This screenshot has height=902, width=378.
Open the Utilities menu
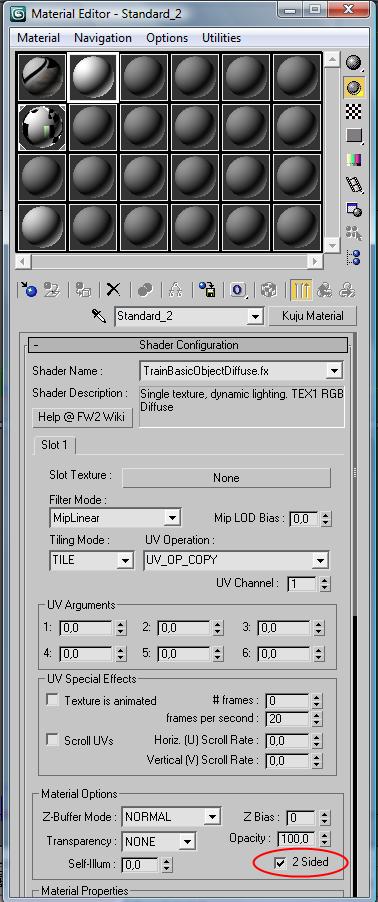tap(221, 38)
